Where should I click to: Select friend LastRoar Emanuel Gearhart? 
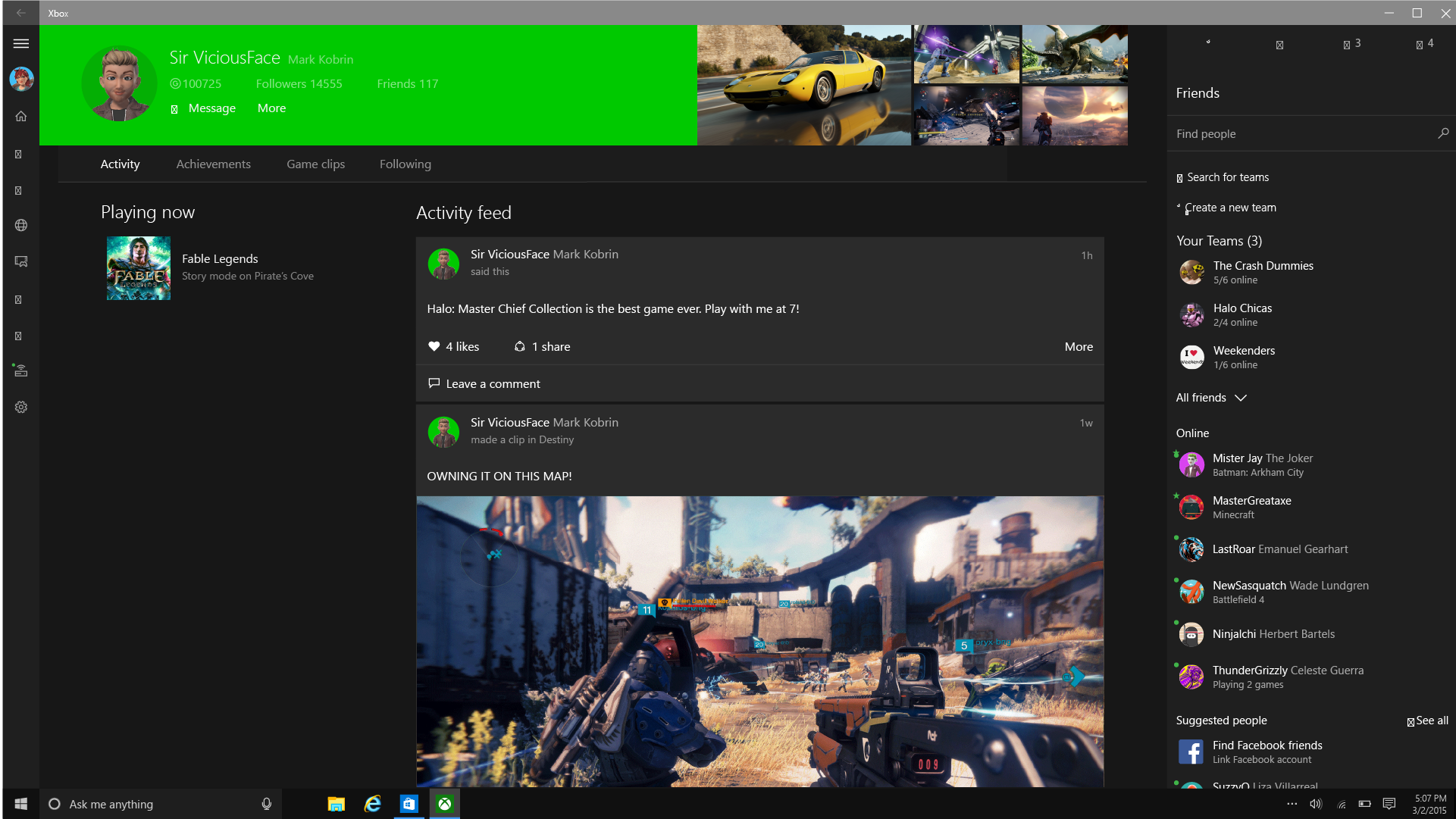pyautogui.click(x=1311, y=549)
